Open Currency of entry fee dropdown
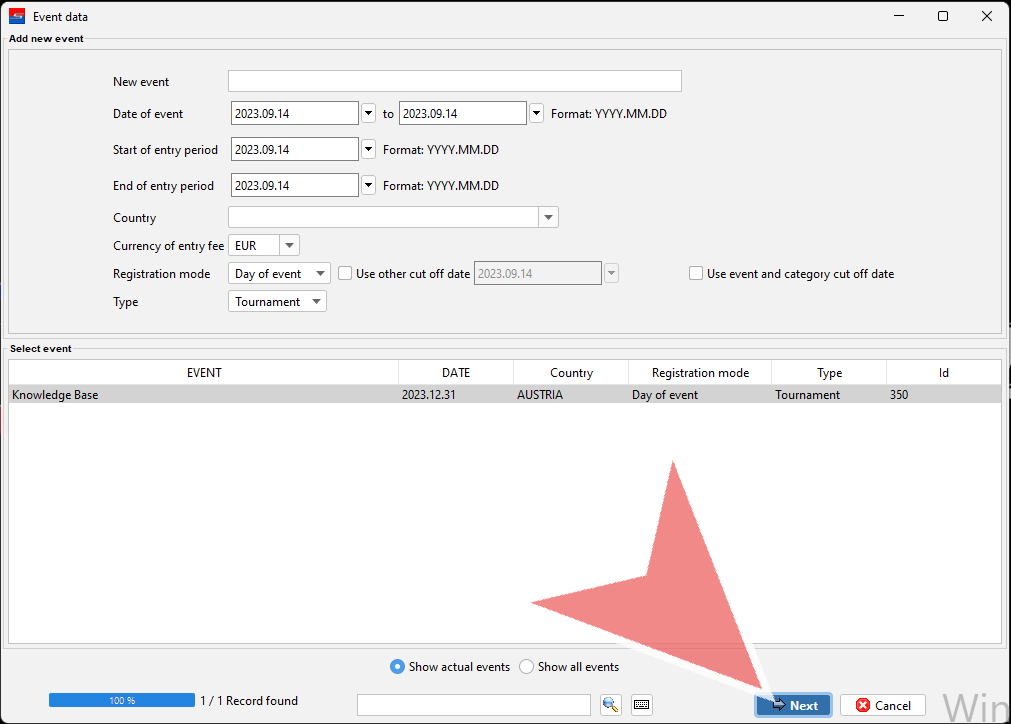 click(x=289, y=246)
